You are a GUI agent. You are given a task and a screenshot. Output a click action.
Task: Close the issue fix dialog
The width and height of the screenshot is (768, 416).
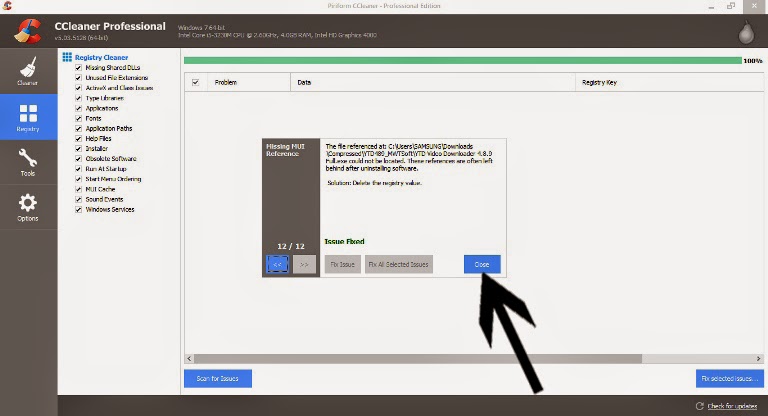pyautogui.click(x=482, y=264)
